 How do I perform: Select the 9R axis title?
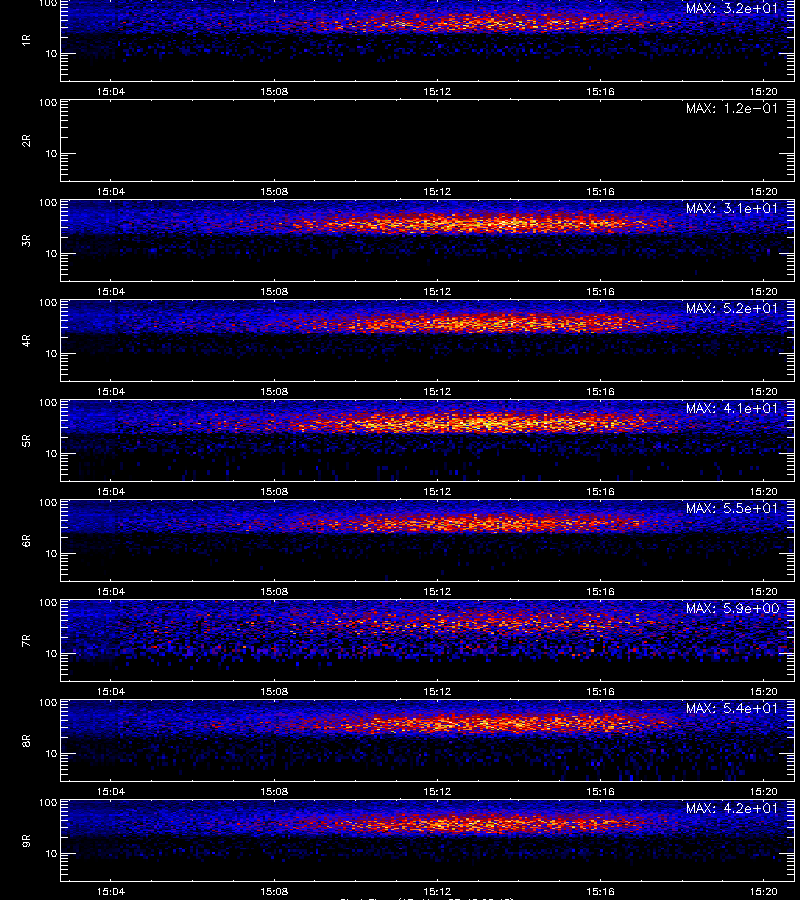[x=26, y=840]
